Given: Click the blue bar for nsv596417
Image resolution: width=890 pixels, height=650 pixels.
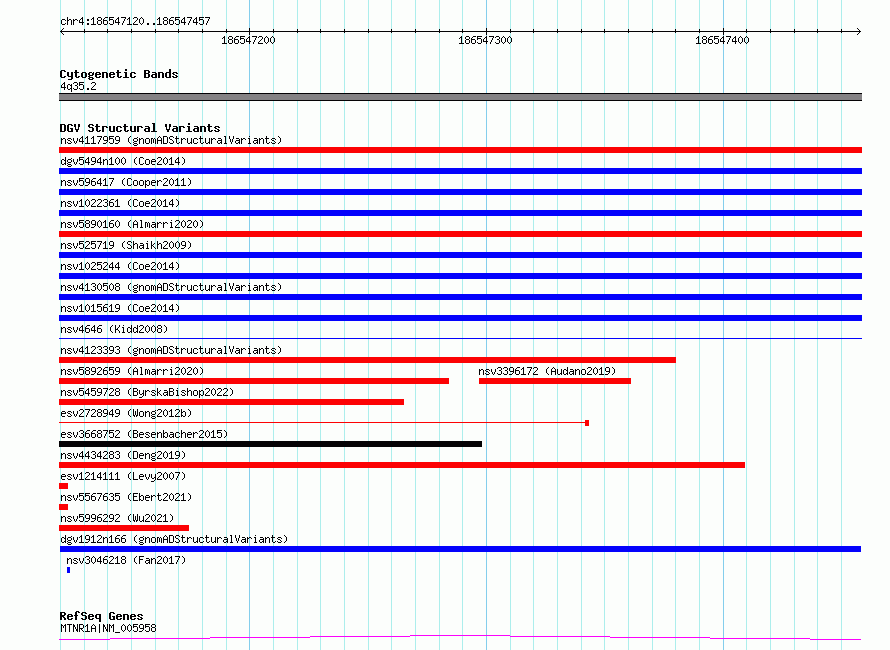Looking at the screenshot, I should pyautogui.click(x=460, y=192).
